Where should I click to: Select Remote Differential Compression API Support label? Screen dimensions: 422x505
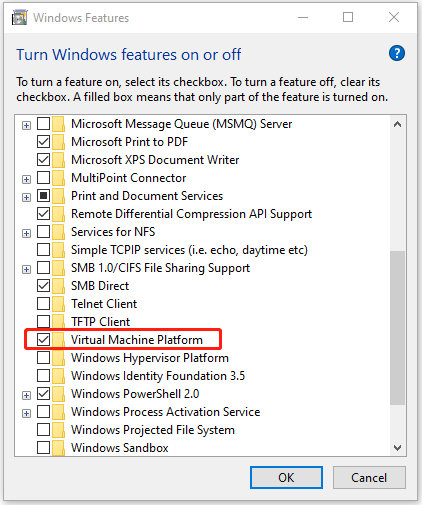[192, 214]
